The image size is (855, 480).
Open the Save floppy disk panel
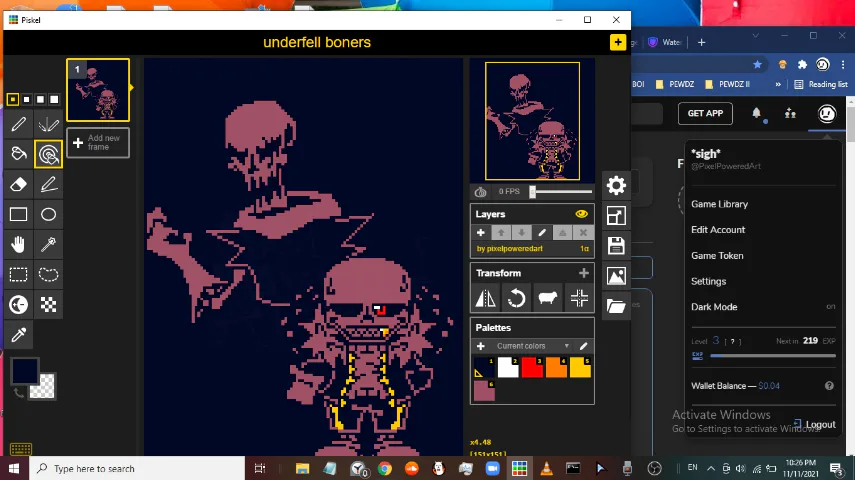616,245
